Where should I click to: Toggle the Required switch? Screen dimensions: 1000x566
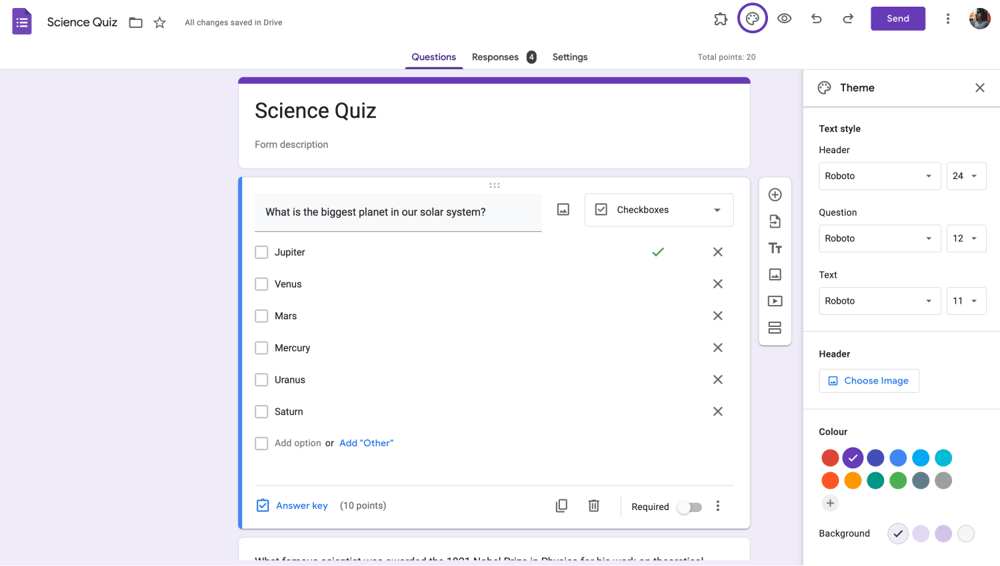point(690,507)
